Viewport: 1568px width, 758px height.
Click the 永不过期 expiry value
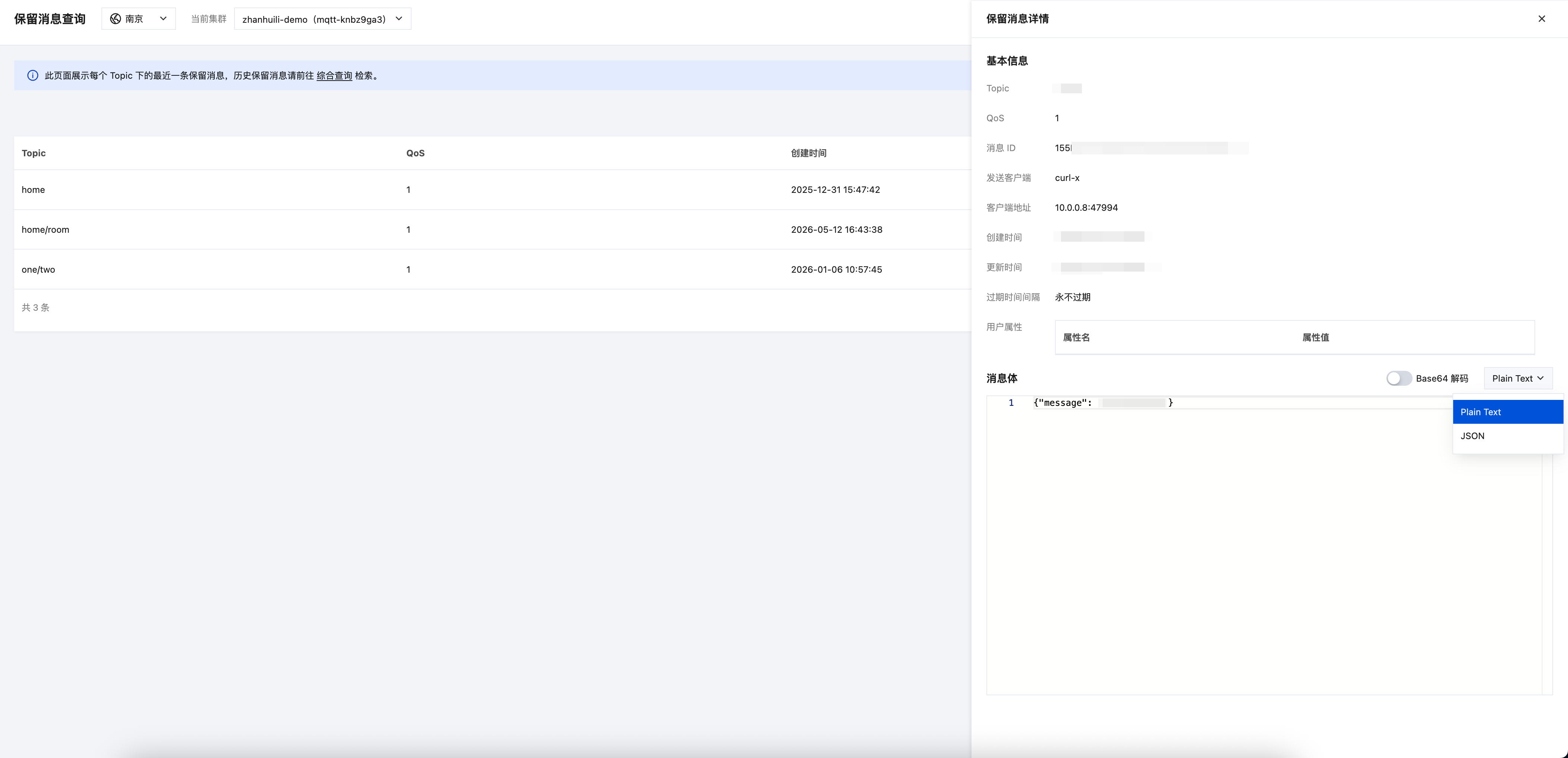pos(1073,297)
